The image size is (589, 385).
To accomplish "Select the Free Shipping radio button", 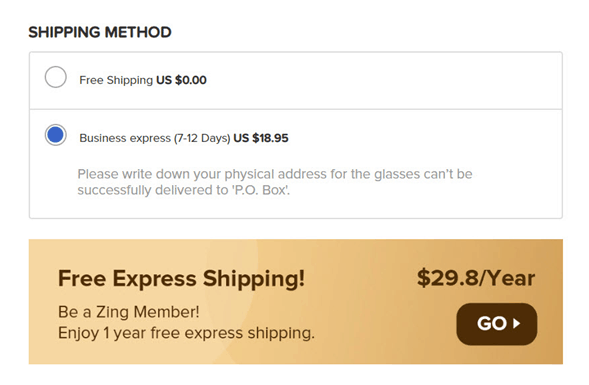I will (56, 77).
